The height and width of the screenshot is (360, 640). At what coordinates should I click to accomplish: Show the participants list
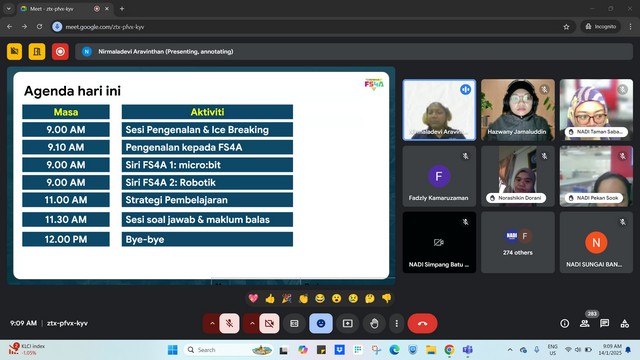pyautogui.click(x=584, y=323)
